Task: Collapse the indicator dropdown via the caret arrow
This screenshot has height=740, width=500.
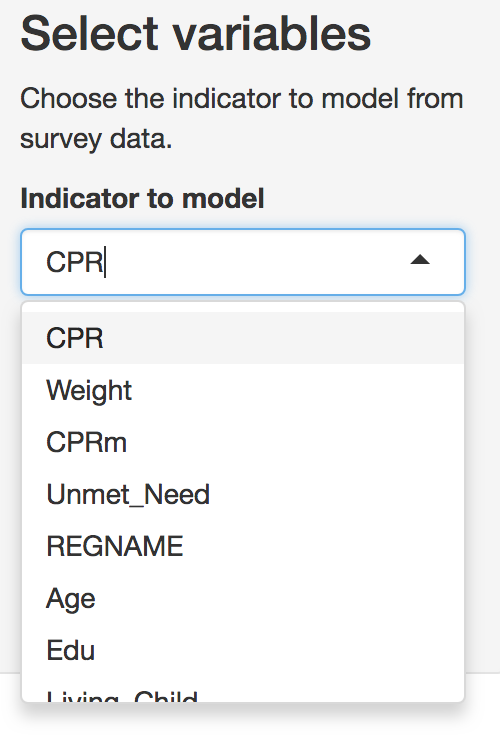Action: (x=420, y=260)
